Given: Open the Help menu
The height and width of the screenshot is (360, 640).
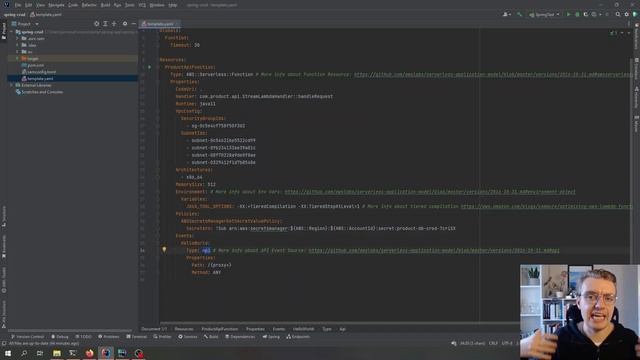Looking at the screenshot, I should click(x=173, y=5).
